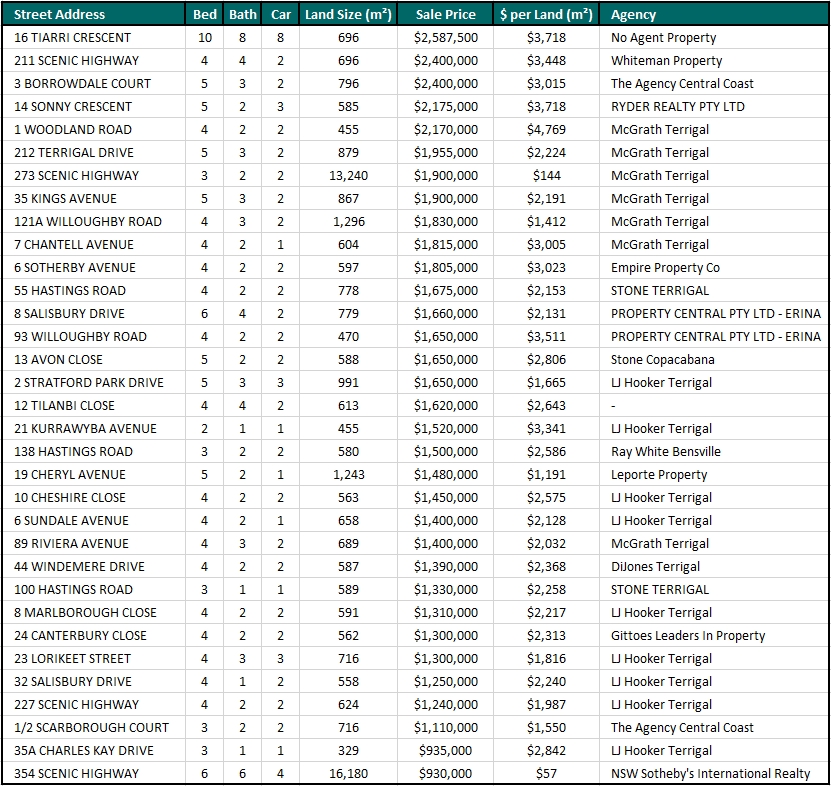Click the $2,587,500 sale price cell
This screenshot has height=786, width=831.
tap(446, 38)
